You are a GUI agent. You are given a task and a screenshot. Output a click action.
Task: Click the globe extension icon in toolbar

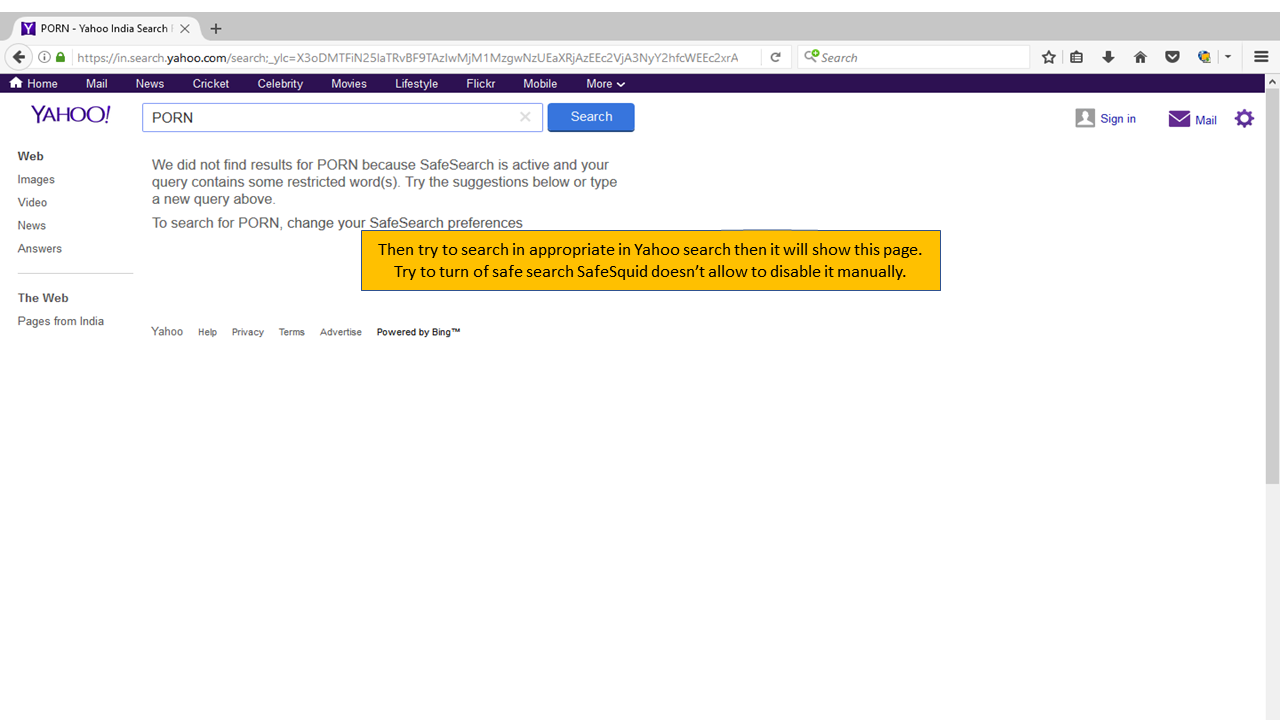click(x=1205, y=57)
